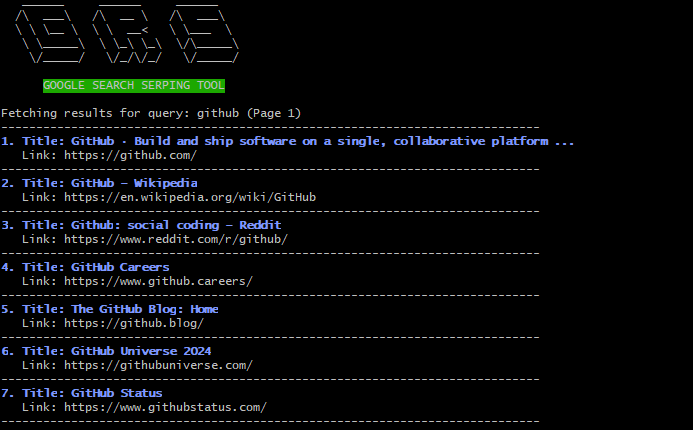Click the GOOGLE SEARCH SERPING TOOL banner
The image size is (693, 430).
point(134,85)
